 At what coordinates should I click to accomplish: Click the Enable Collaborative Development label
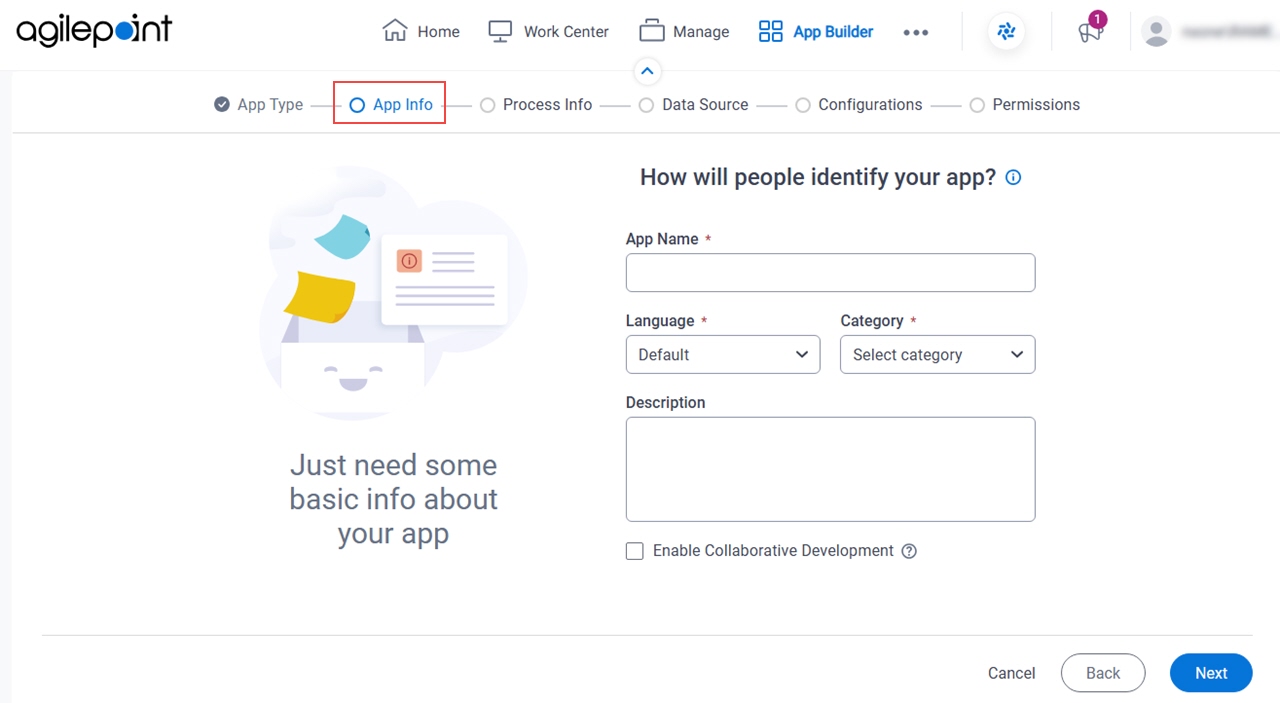click(773, 551)
